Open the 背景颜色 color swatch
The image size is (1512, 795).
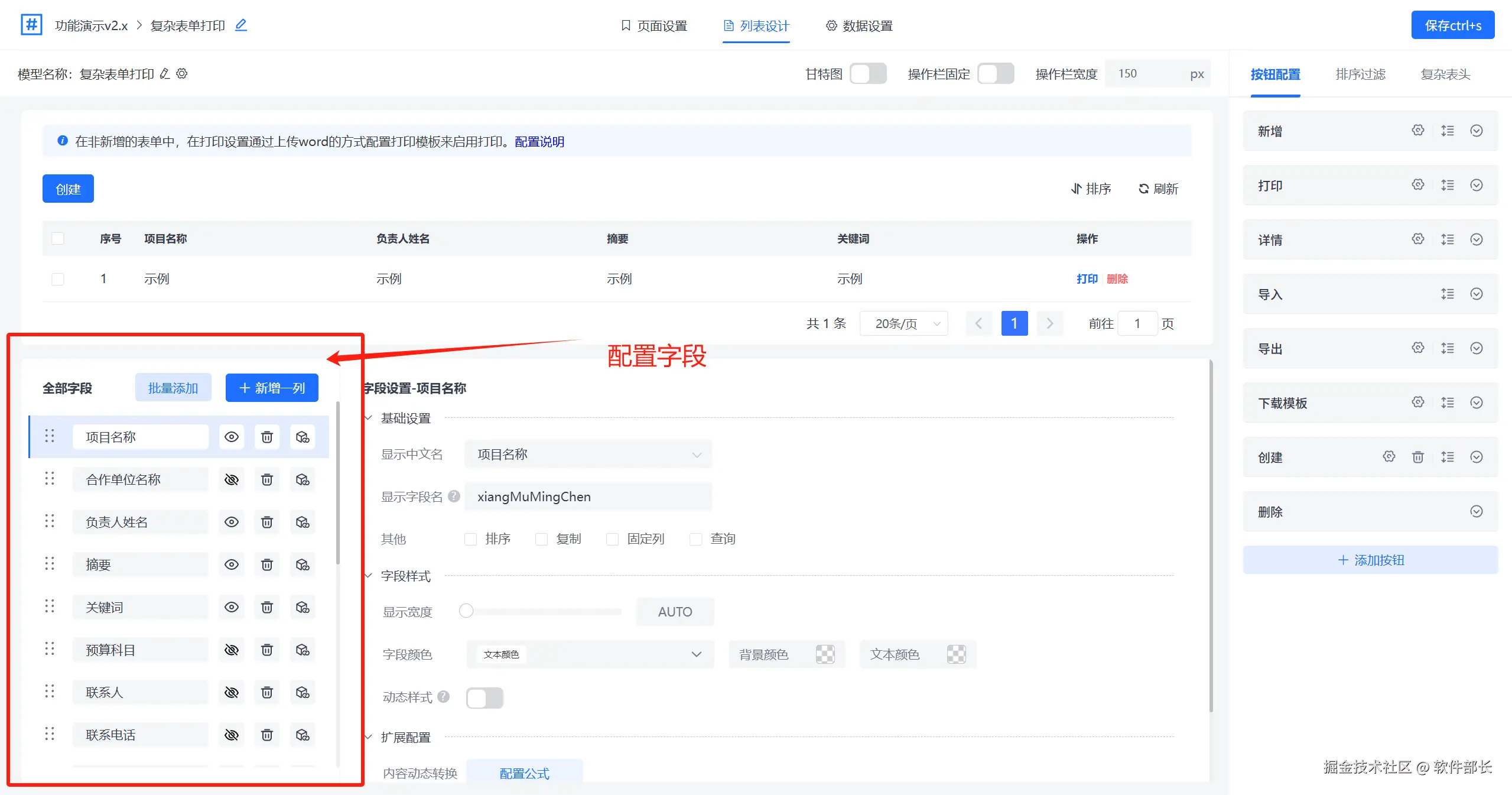point(825,654)
